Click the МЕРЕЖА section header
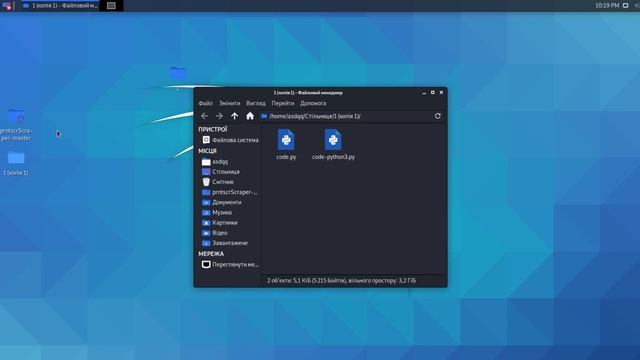The width and height of the screenshot is (640, 360). coord(211,254)
